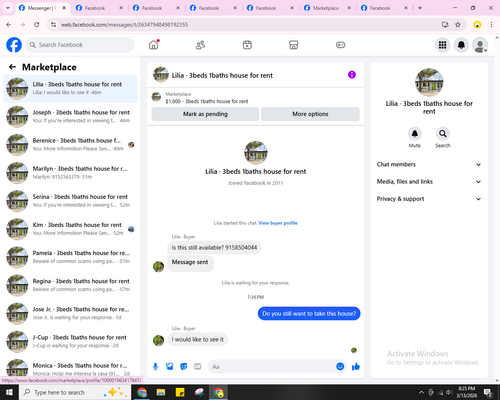
Task: Switch to the Marketplace browser tab
Action: click(x=328, y=8)
